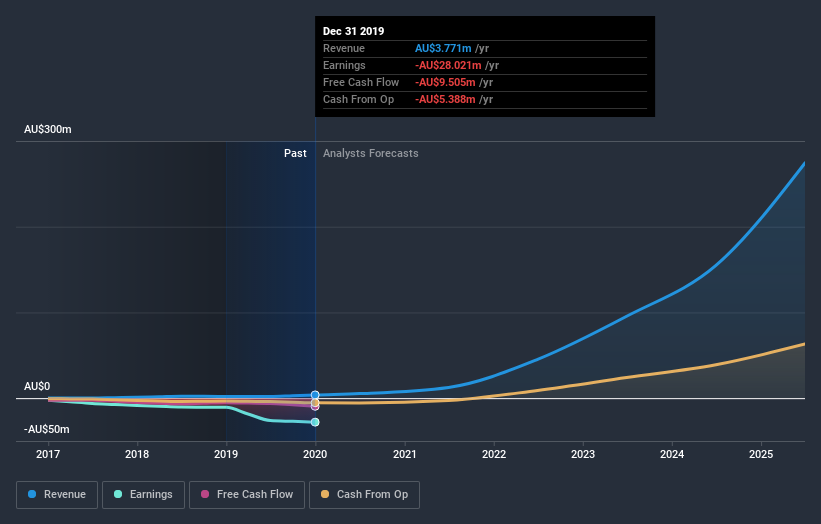The height and width of the screenshot is (524, 821).
Task: Click the Past label on the chart
Action: (295, 153)
